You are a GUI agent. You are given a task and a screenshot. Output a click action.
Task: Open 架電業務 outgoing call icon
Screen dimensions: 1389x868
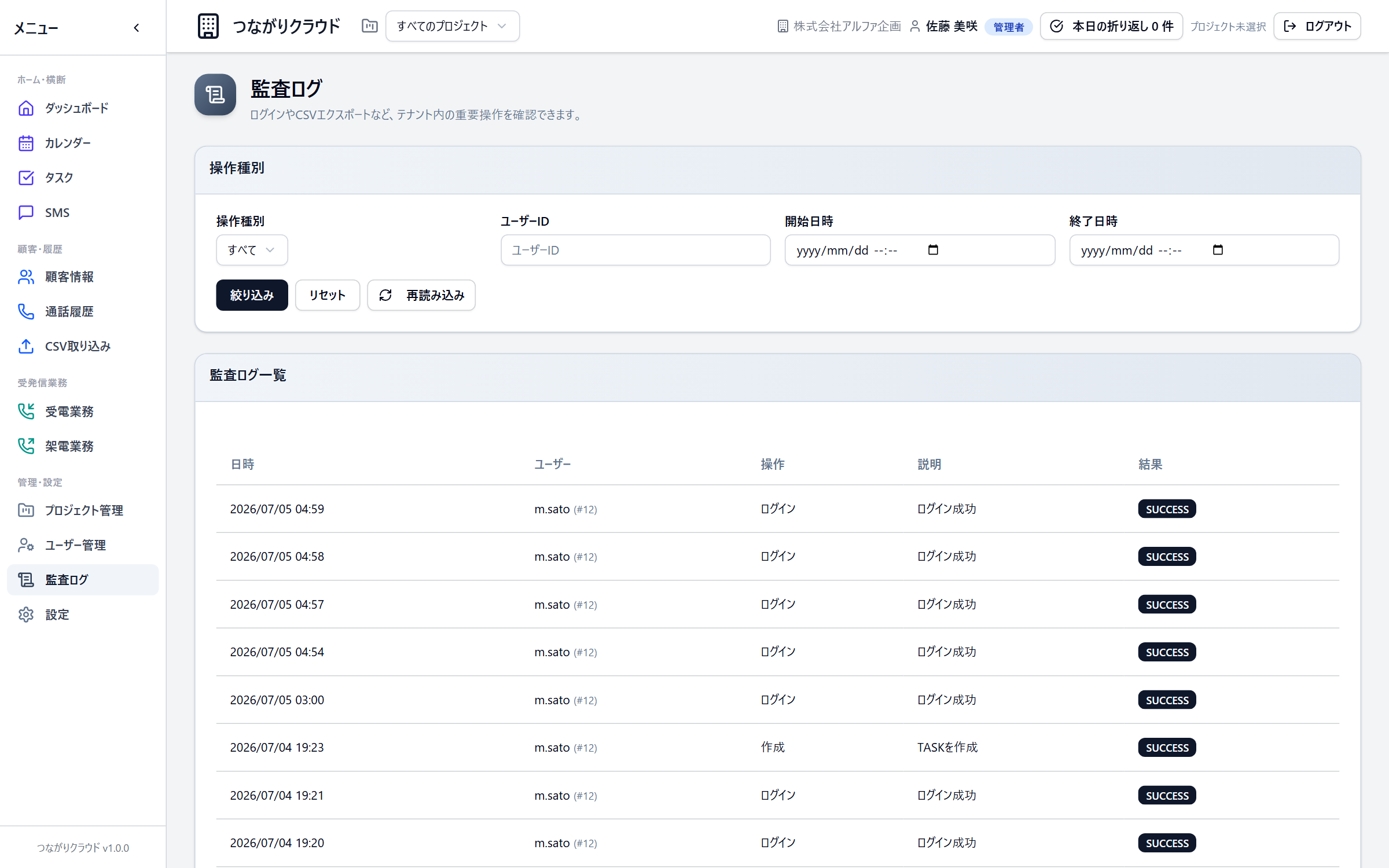pos(26,446)
